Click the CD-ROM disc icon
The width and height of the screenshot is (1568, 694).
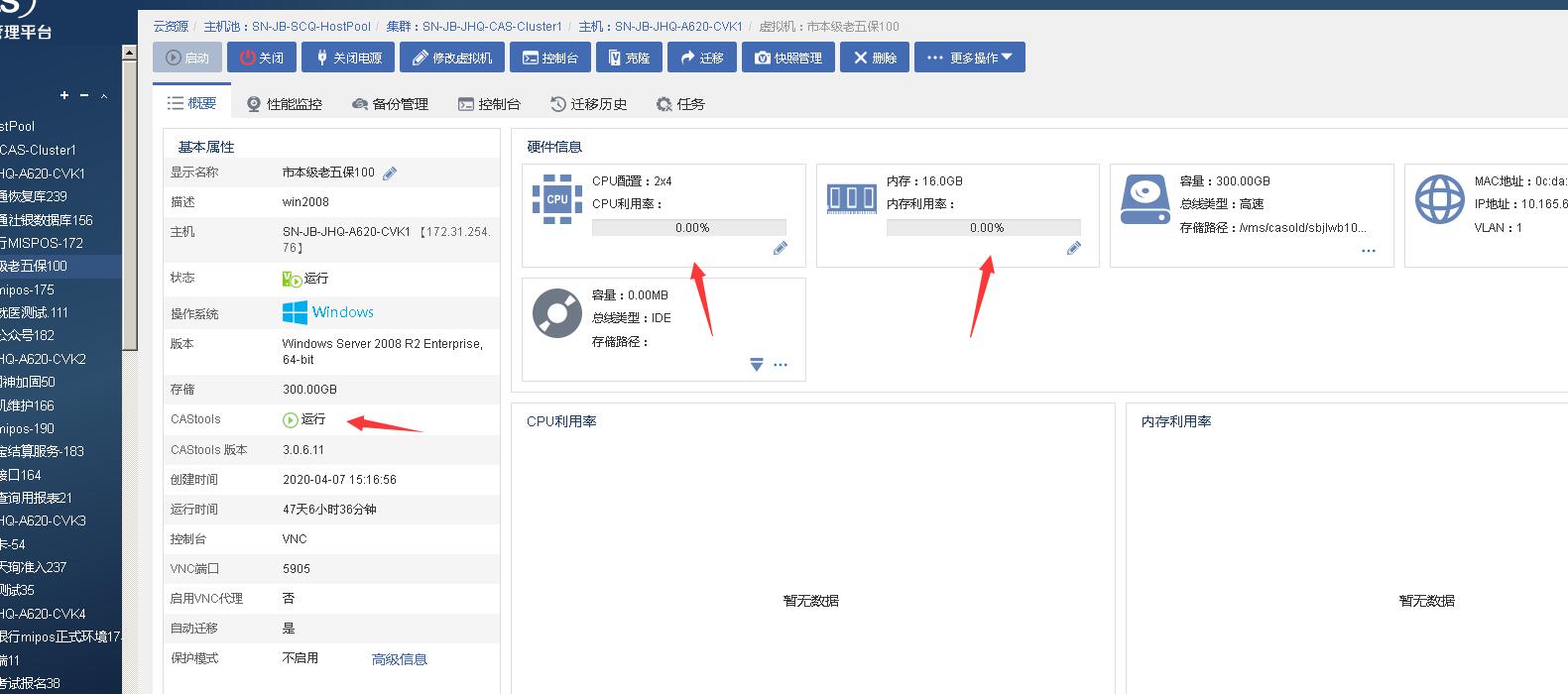(557, 313)
